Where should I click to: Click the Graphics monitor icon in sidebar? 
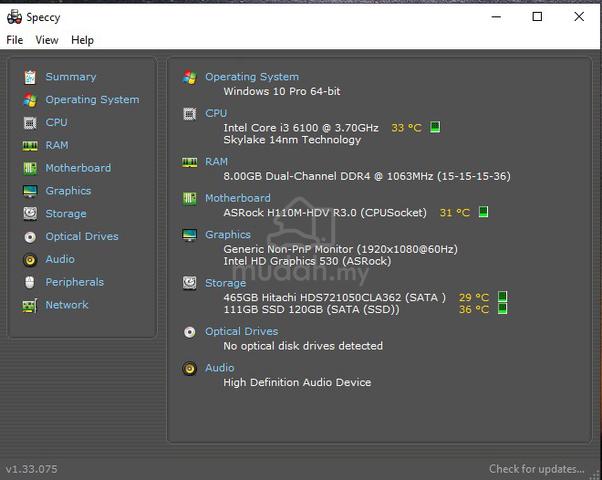point(30,191)
